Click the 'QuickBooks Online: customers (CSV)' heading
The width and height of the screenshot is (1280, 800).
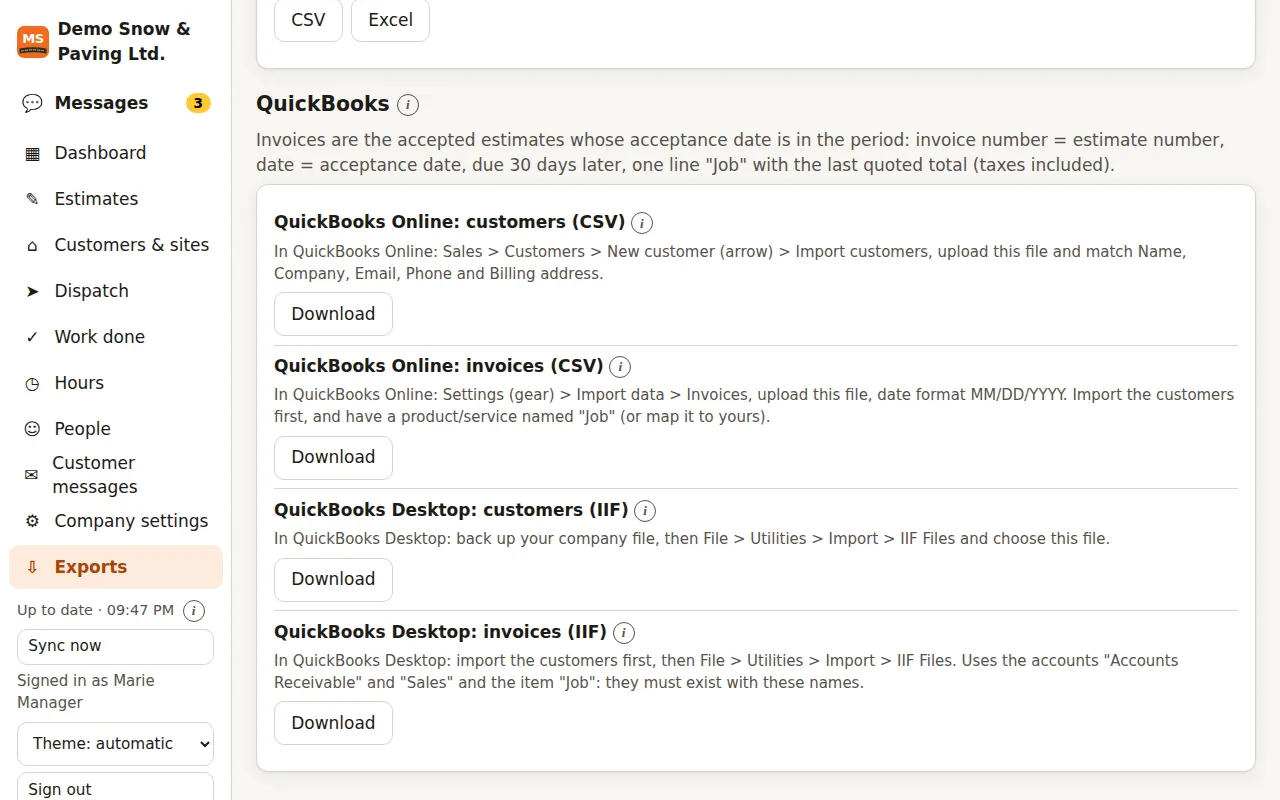point(450,222)
